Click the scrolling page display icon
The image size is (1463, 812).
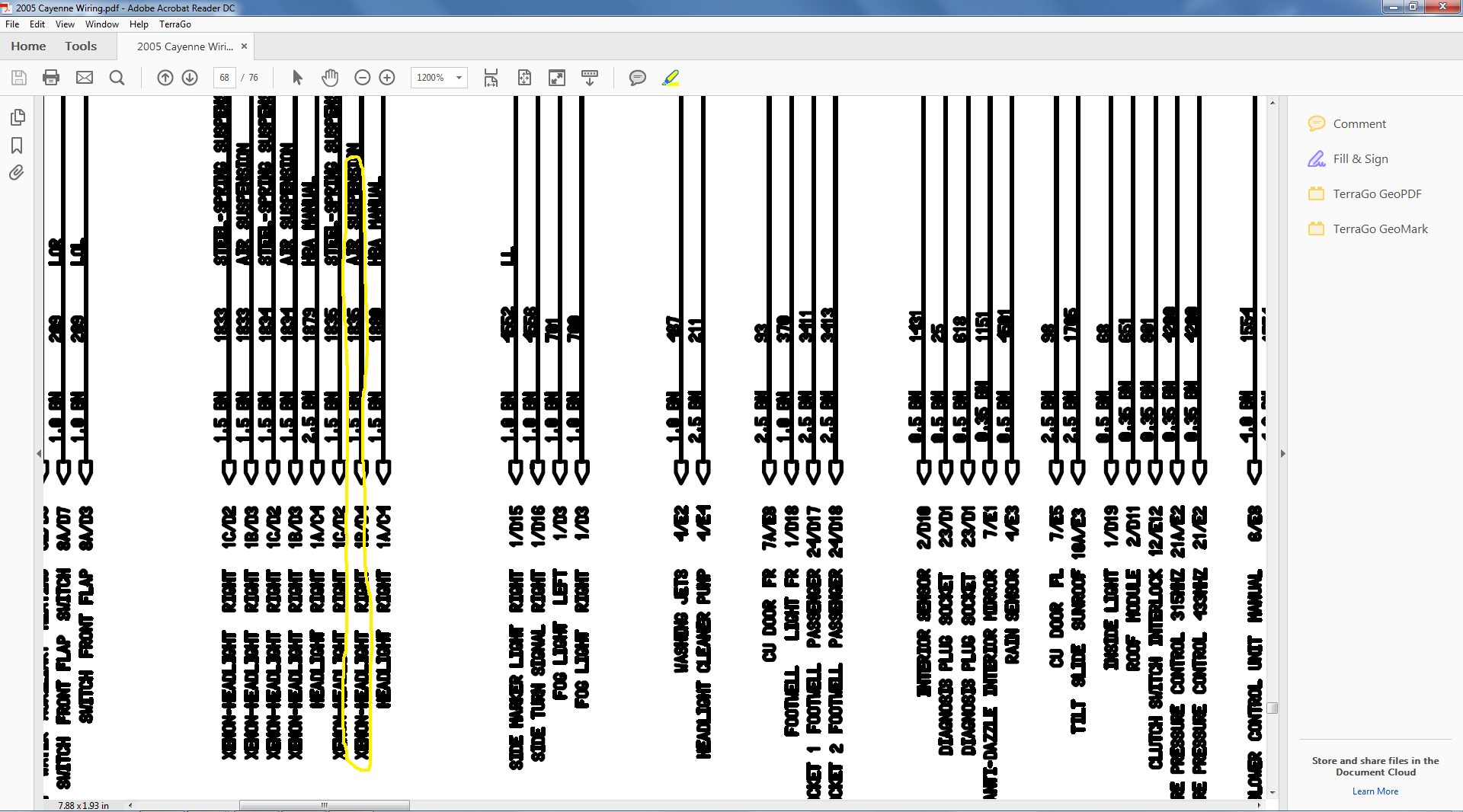point(491,78)
